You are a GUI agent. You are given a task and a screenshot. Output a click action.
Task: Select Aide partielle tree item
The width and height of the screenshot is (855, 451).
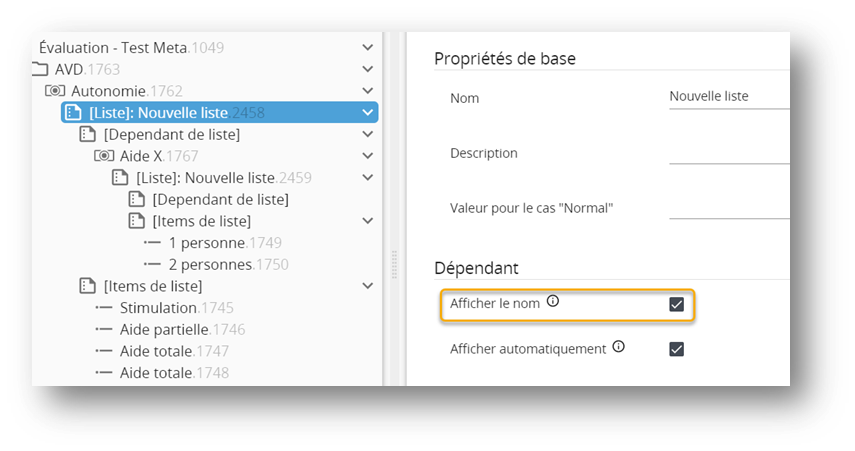point(165,329)
